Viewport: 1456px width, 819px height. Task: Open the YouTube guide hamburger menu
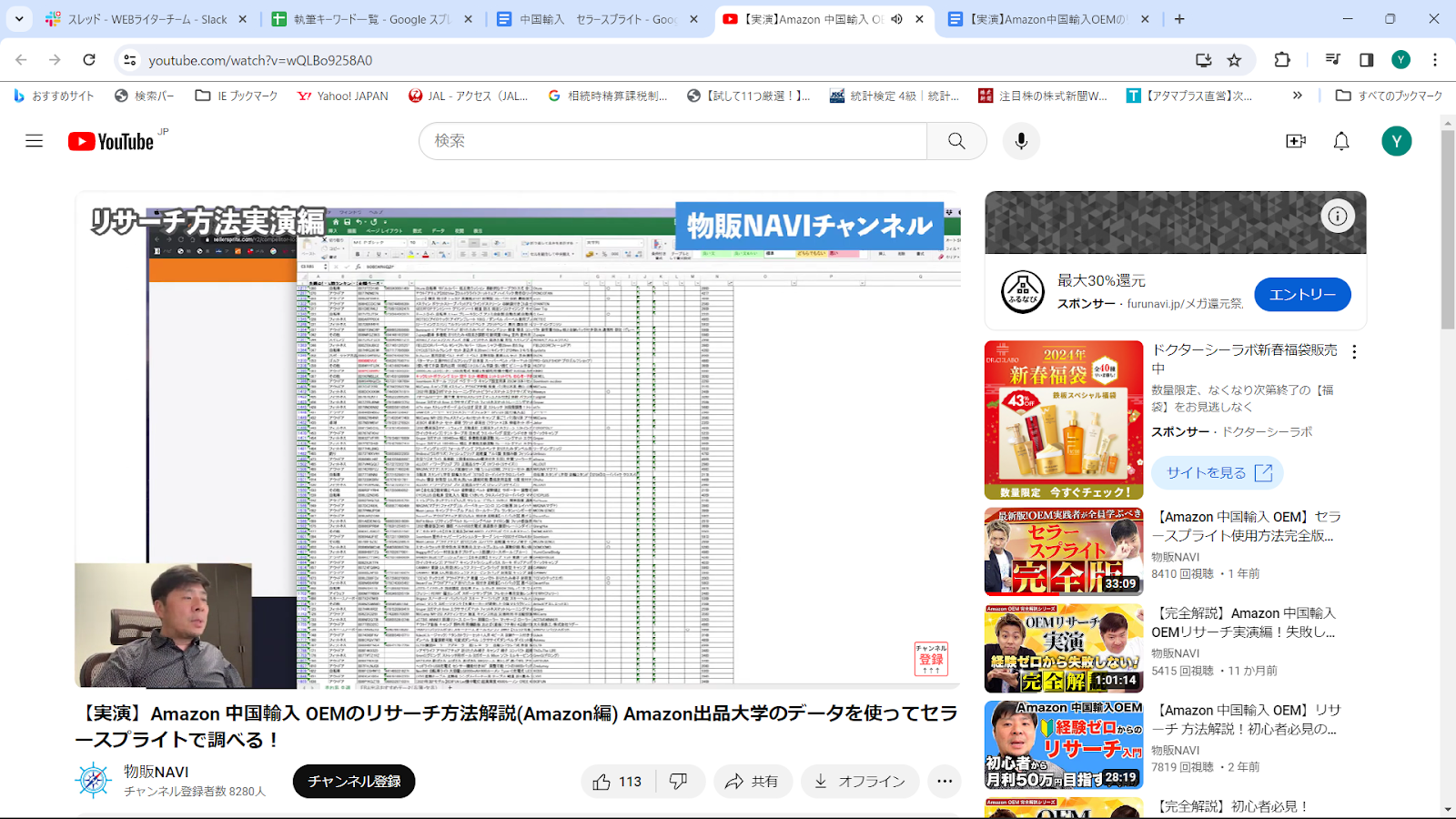coord(34,141)
